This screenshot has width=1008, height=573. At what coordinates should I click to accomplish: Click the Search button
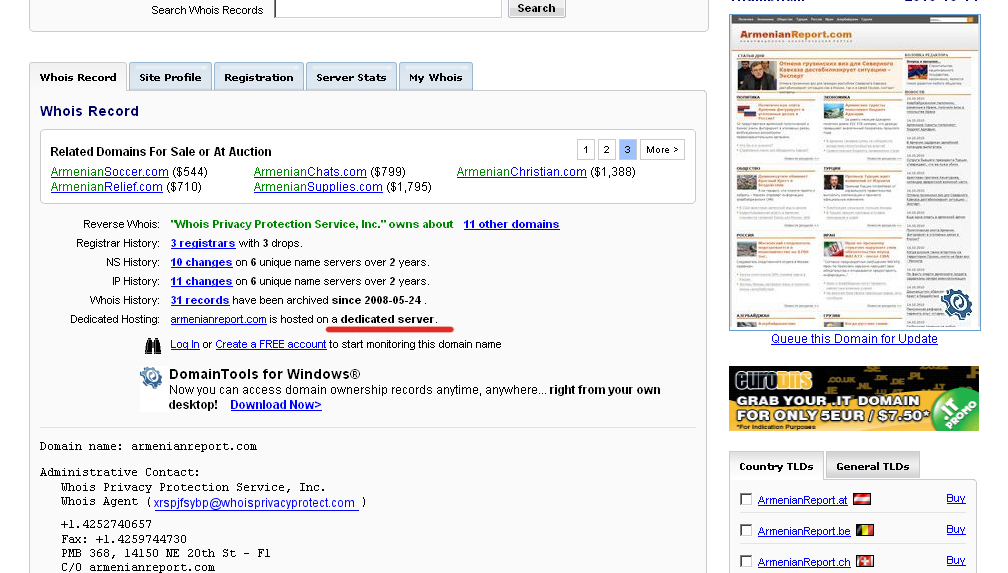point(537,8)
